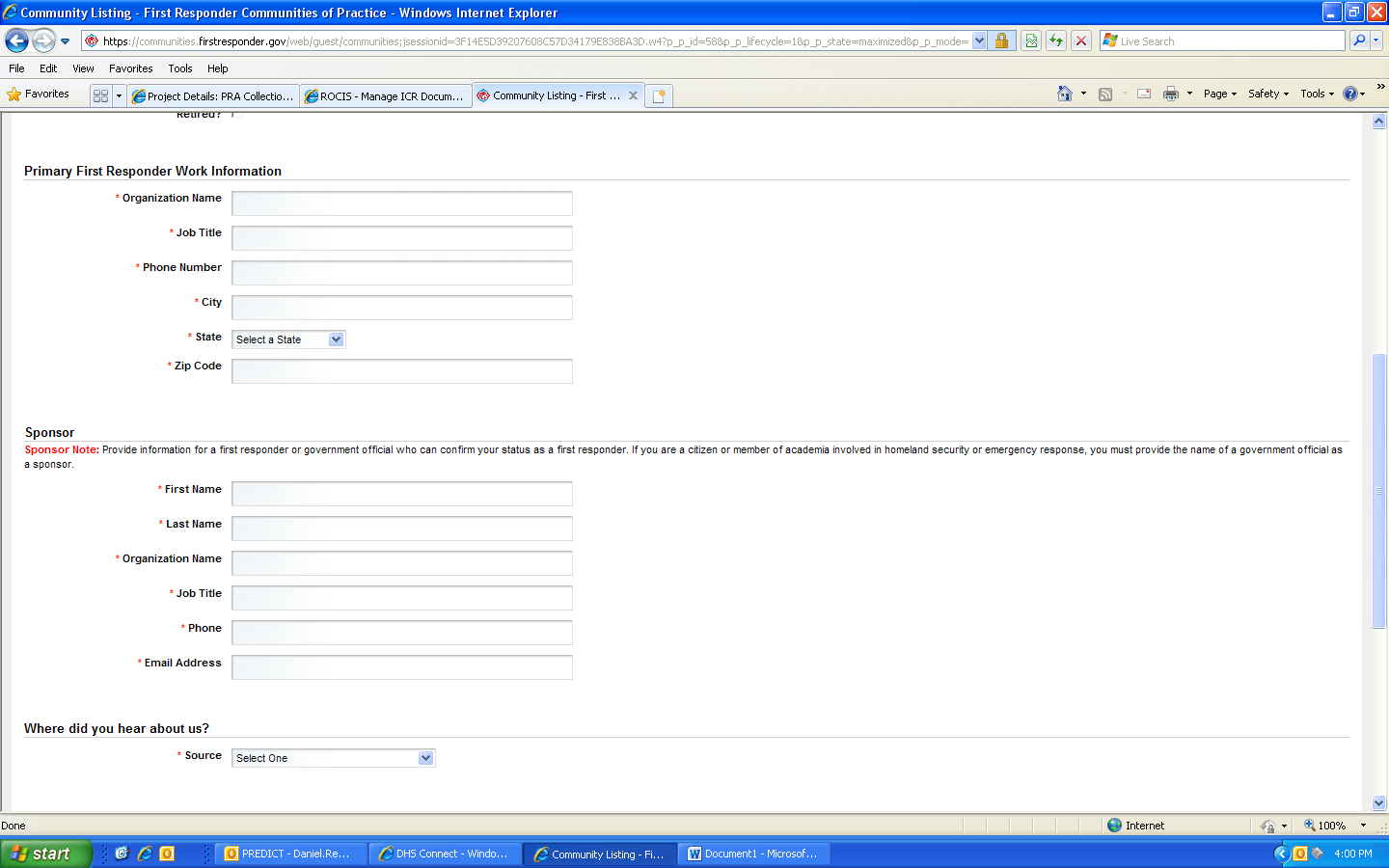The height and width of the screenshot is (868, 1389).
Task: Click the Compatibility View icon
Action: [1031, 41]
